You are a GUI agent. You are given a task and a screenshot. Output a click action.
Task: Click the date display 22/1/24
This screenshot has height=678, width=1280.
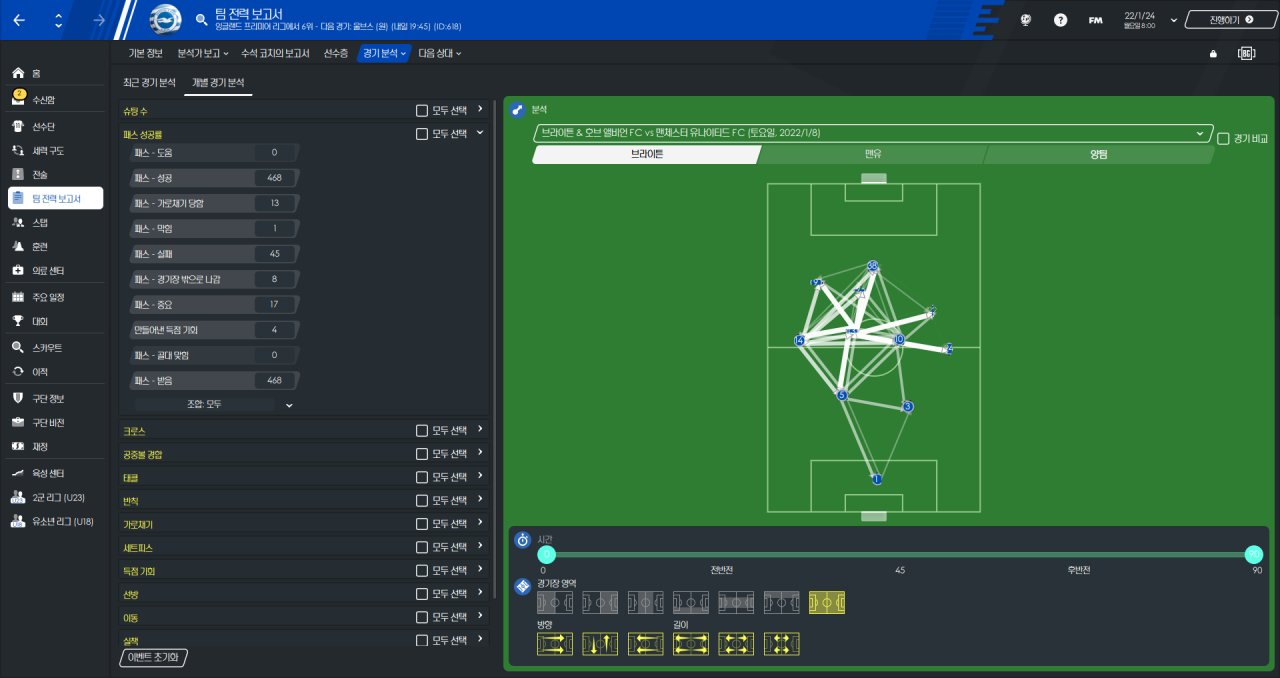click(1138, 15)
